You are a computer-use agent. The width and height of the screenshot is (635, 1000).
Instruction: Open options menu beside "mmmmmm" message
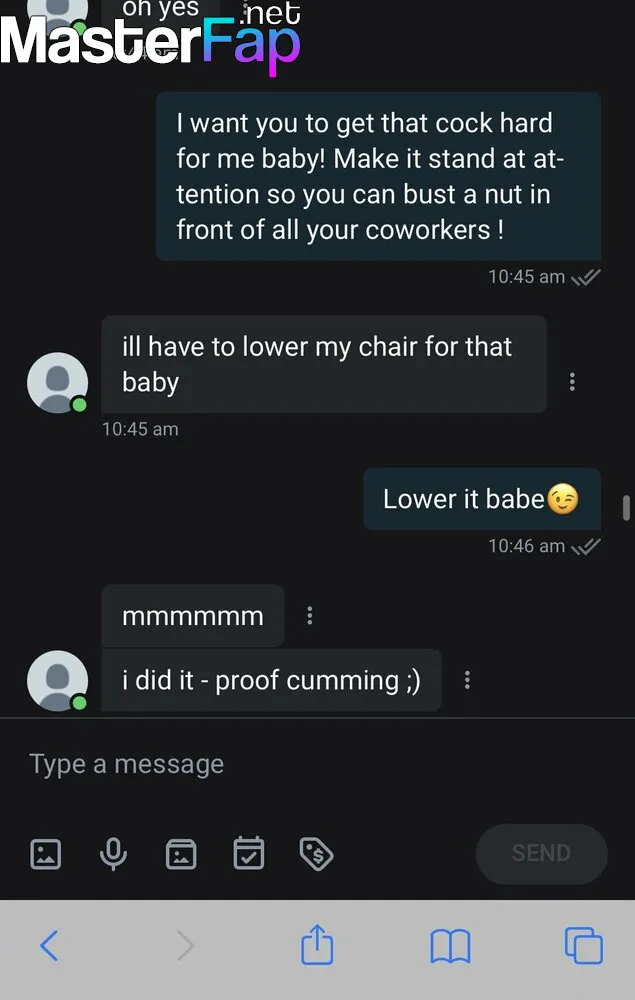[309, 615]
